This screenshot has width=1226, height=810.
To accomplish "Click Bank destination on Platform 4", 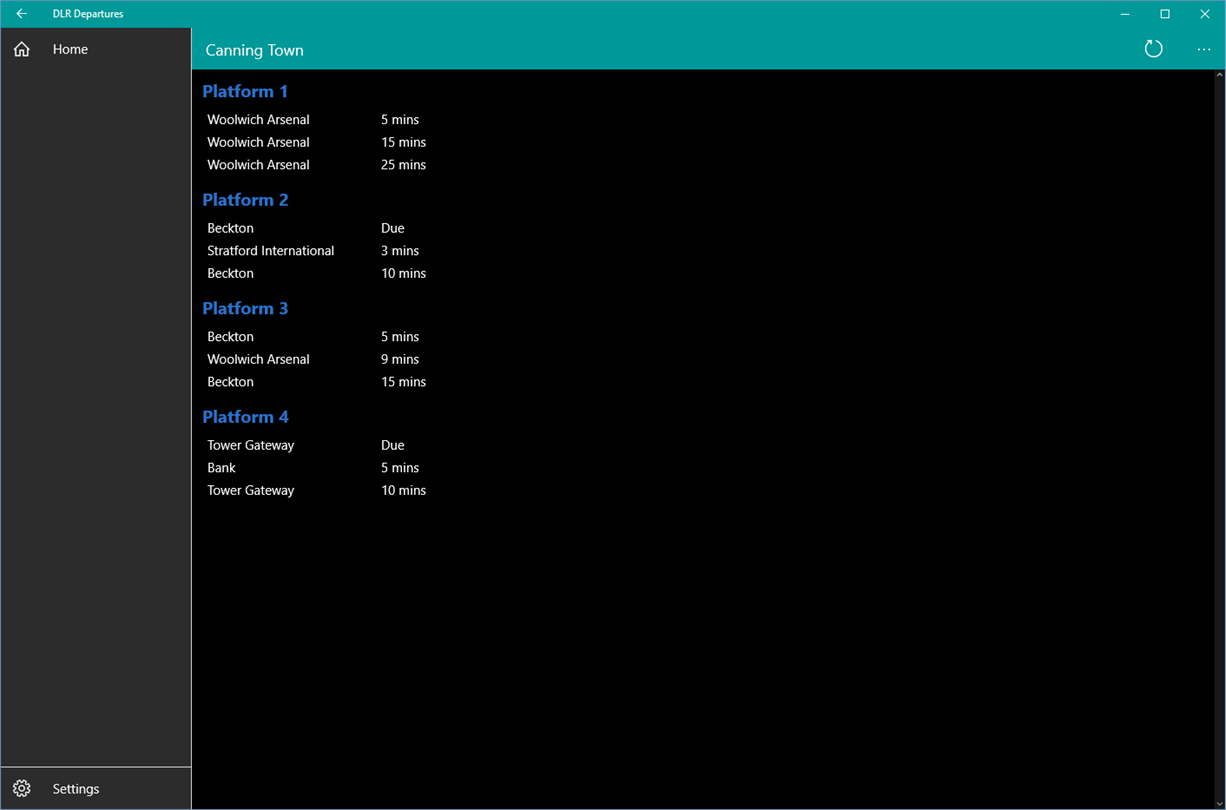I will point(221,468).
